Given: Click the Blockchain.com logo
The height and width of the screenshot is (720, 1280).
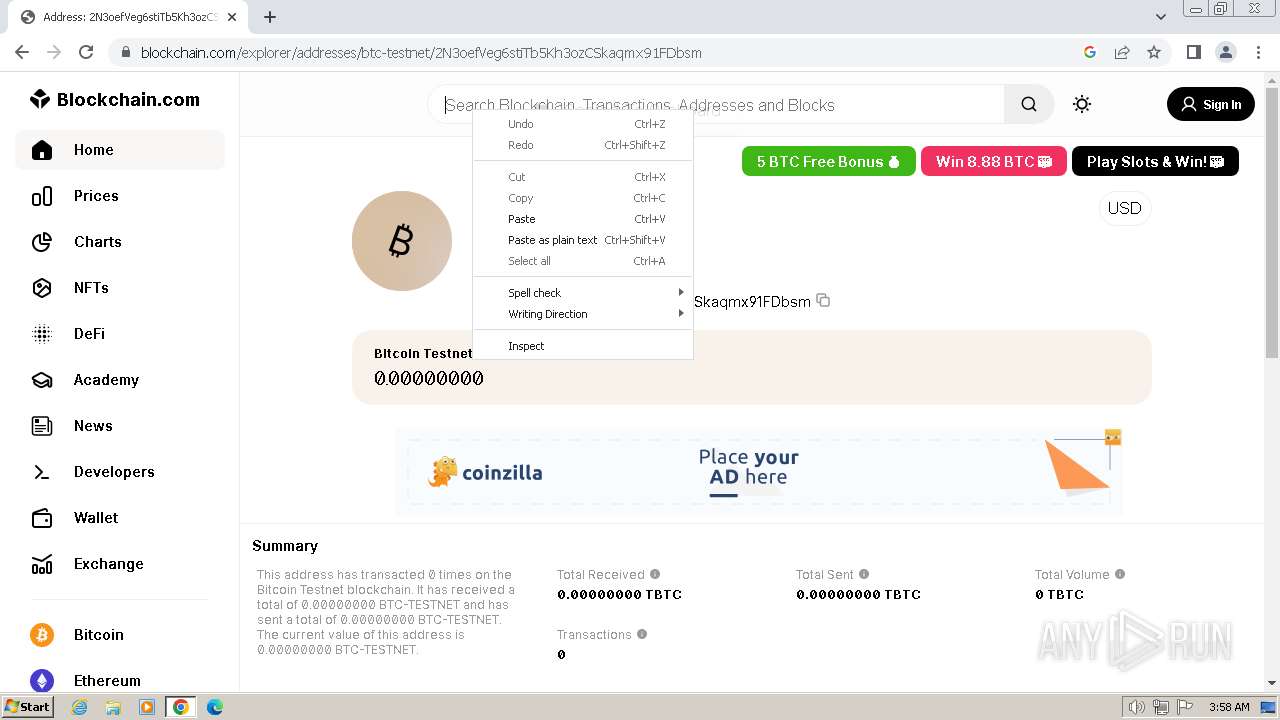Looking at the screenshot, I should [115, 99].
